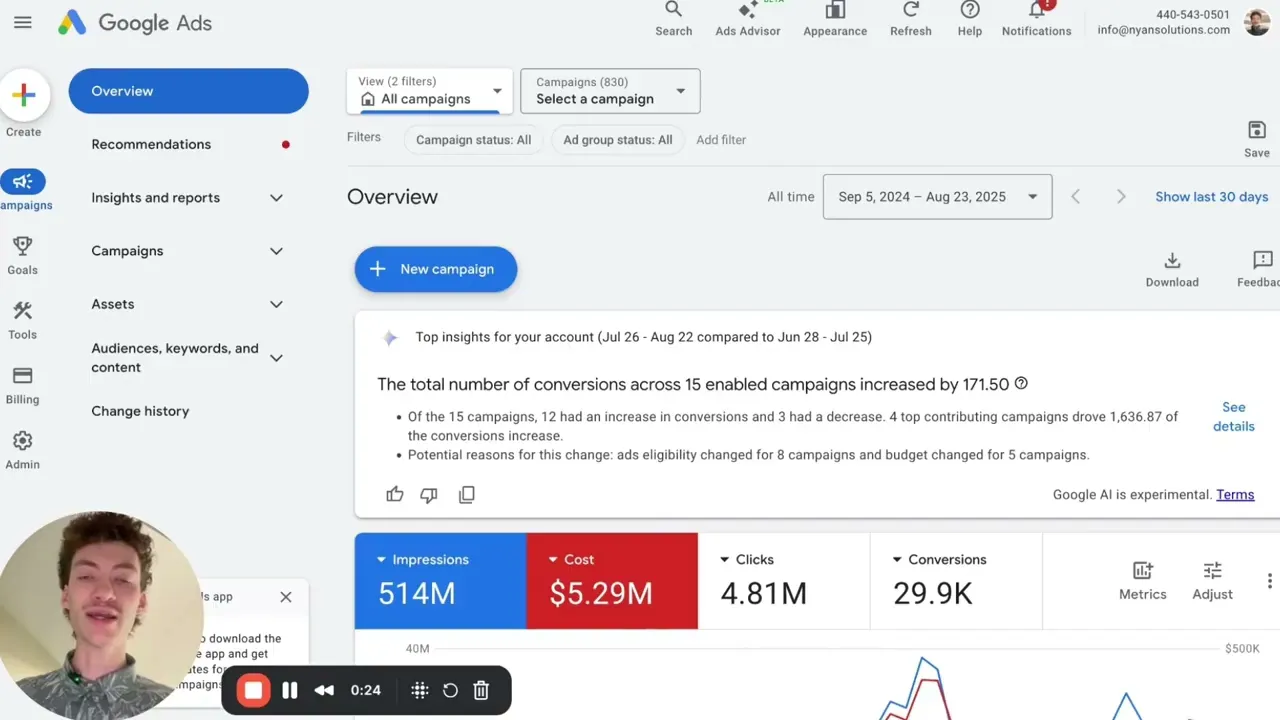Go to previous date range
1280x720 pixels.
pyautogui.click(x=1076, y=197)
